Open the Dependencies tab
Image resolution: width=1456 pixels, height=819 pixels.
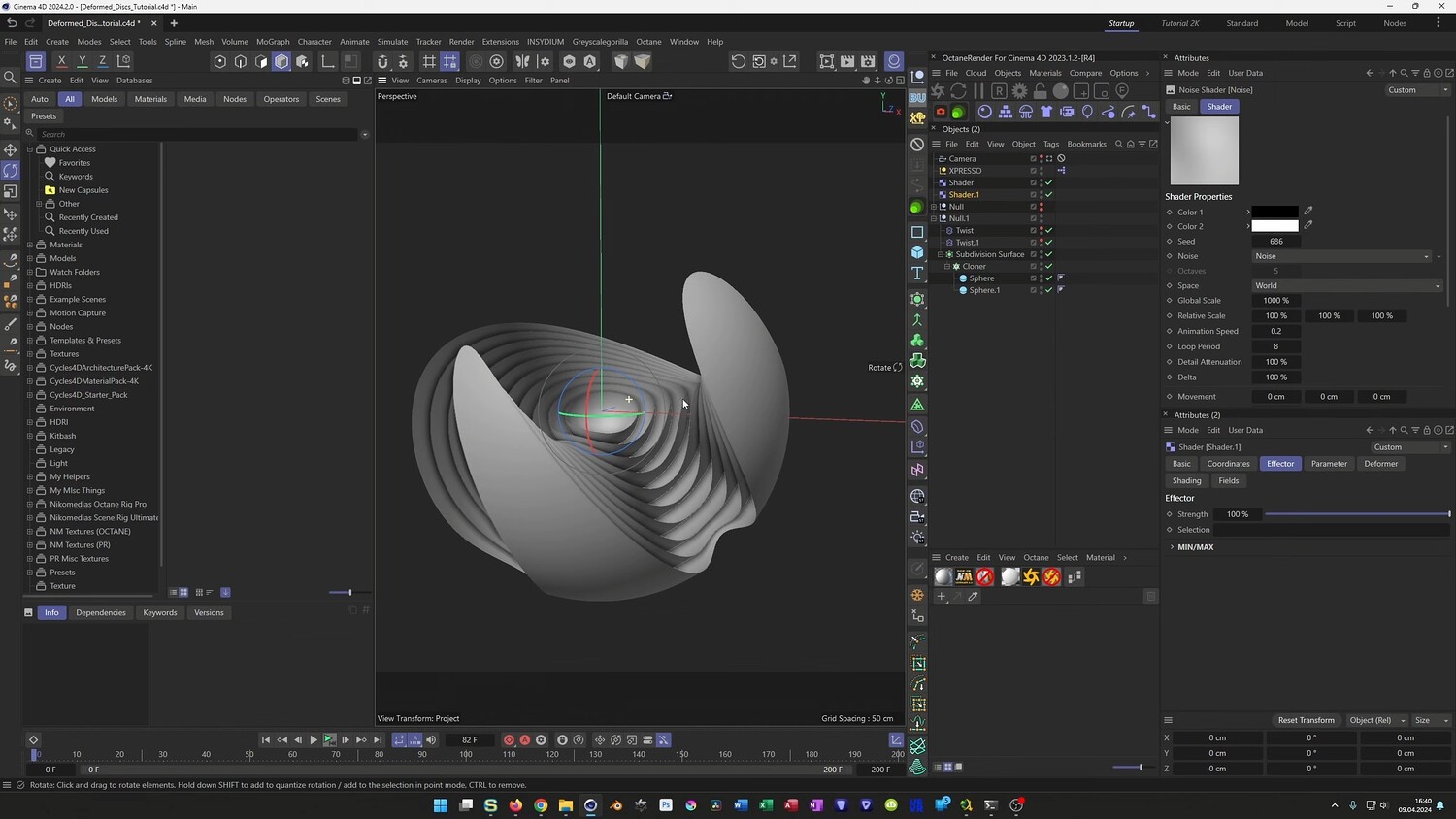[x=101, y=613]
